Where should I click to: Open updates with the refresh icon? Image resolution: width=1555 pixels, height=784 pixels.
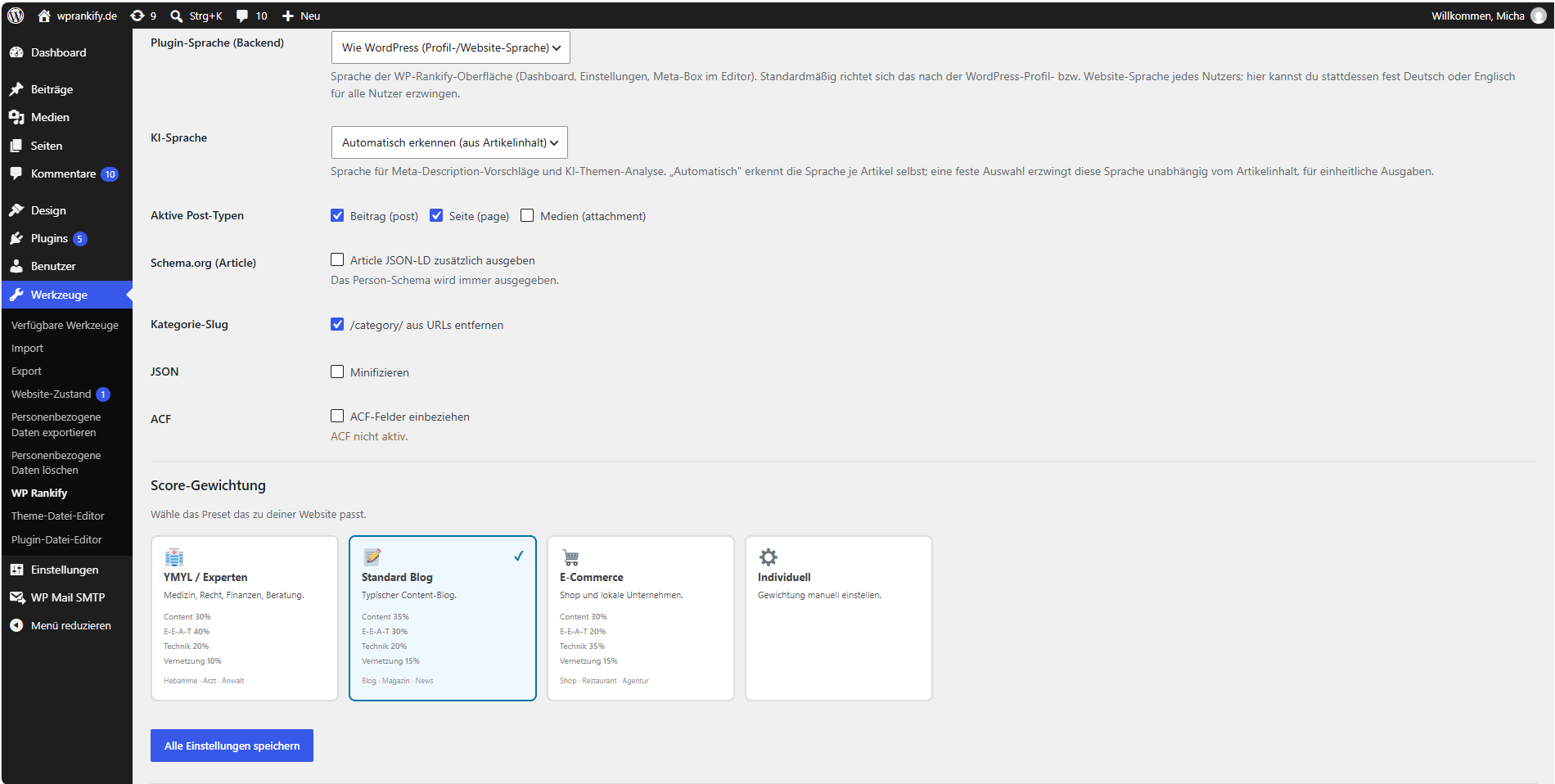coord(137,16)
